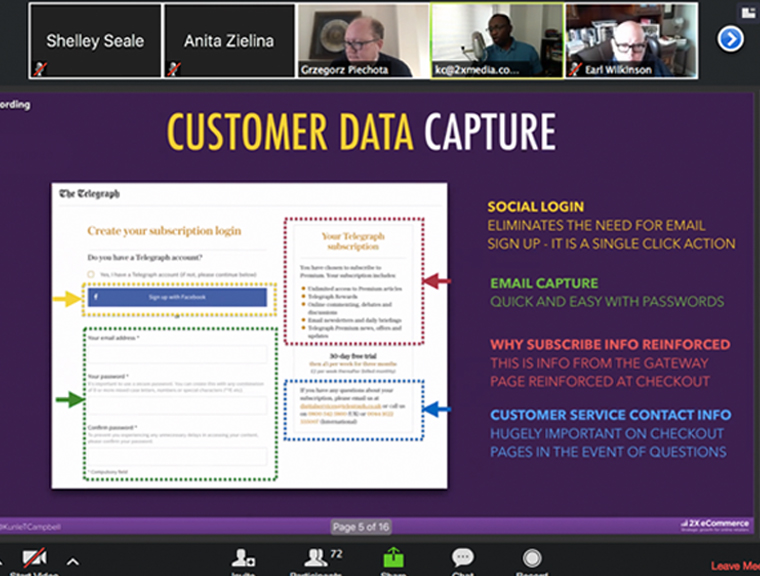Open Shelley Seale's participant tile
Screen dimensions: 760x576
[x=95, y=40]
